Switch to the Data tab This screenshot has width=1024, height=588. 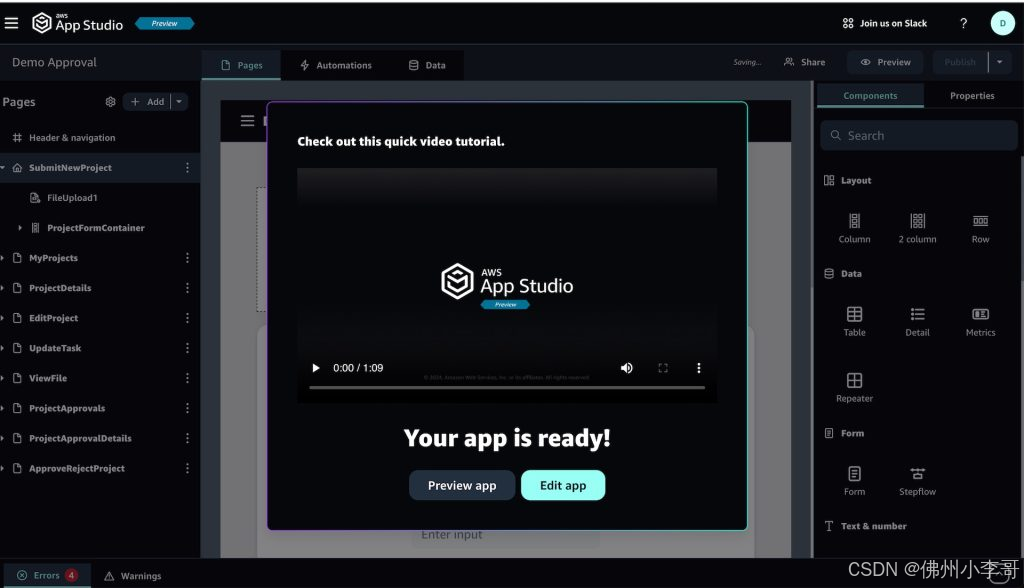pos(427,65)
